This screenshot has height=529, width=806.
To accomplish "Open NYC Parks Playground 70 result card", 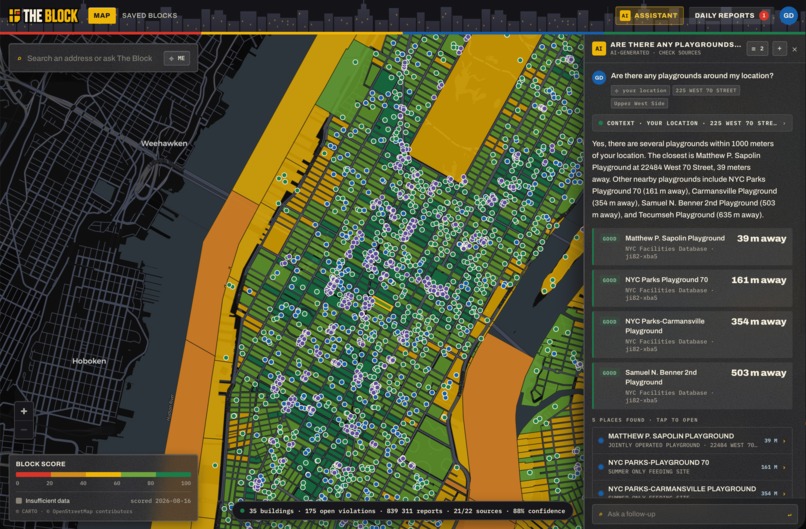I will point(692,288).
